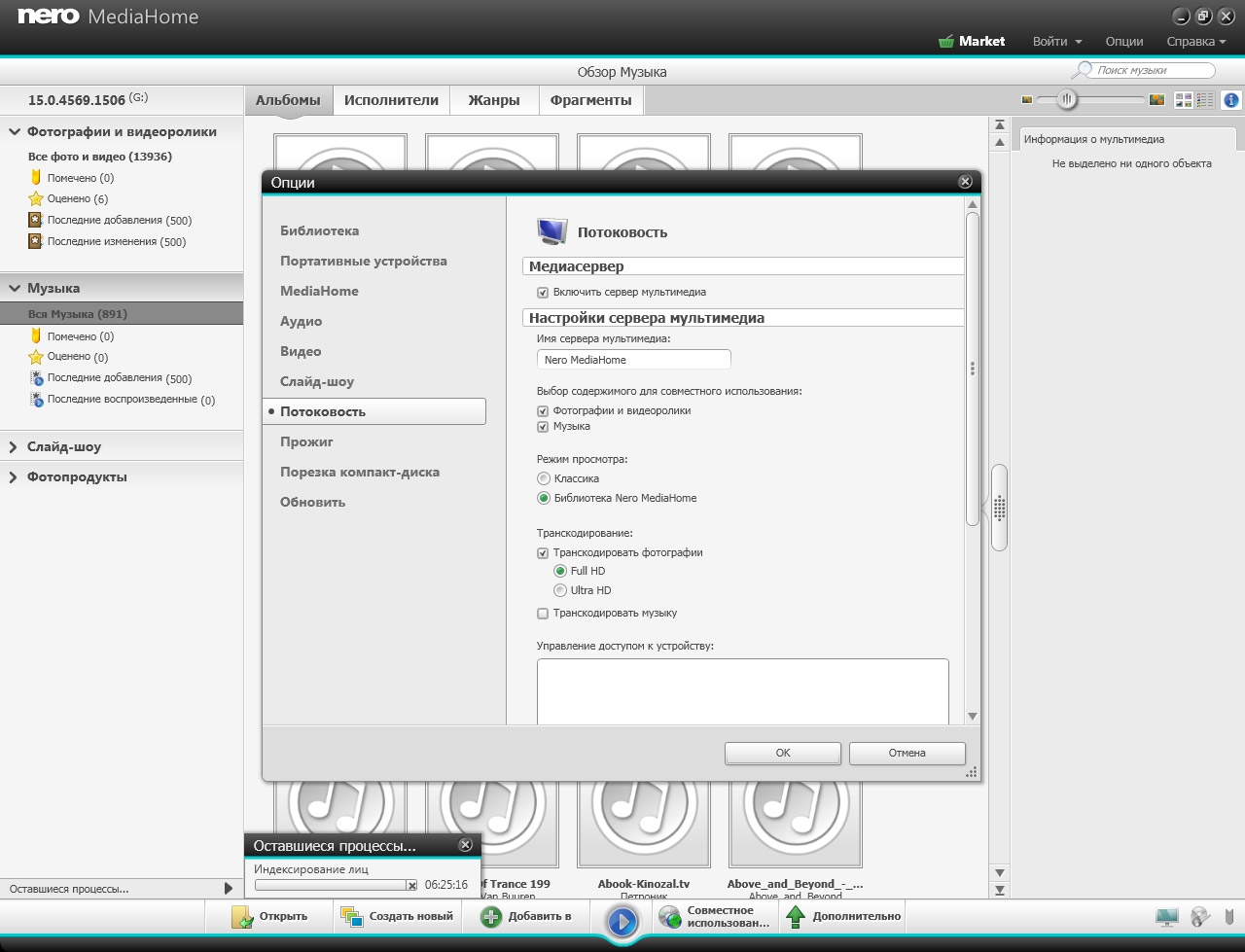Image resolution: width=1245 pixels, height=952 pixels.
Task: Click the album list vertical scrollbar handle
Action: click(x=999, y=508)
